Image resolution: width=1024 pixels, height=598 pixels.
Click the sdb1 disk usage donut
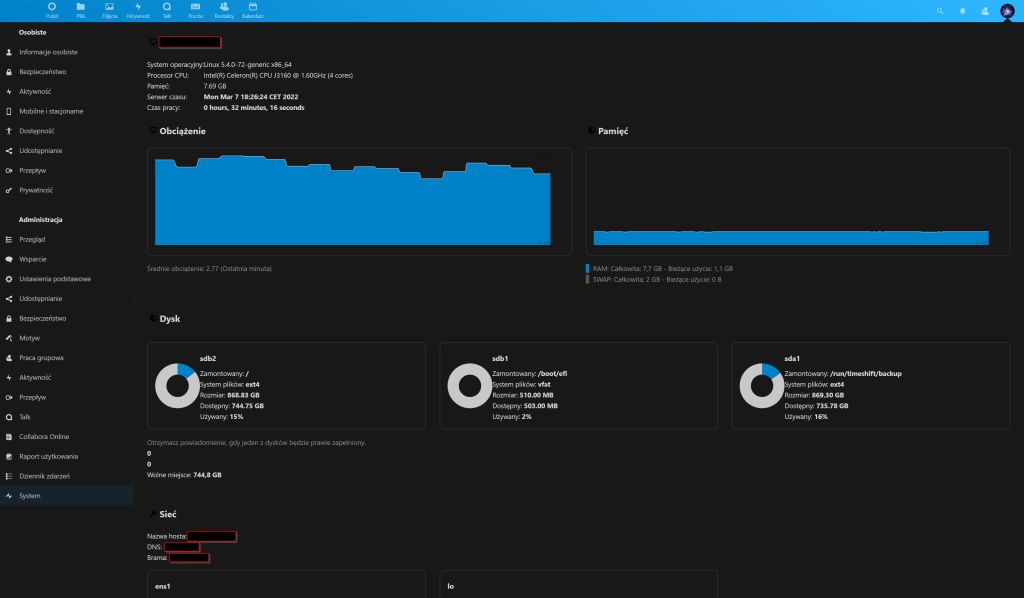click(469, 386)
